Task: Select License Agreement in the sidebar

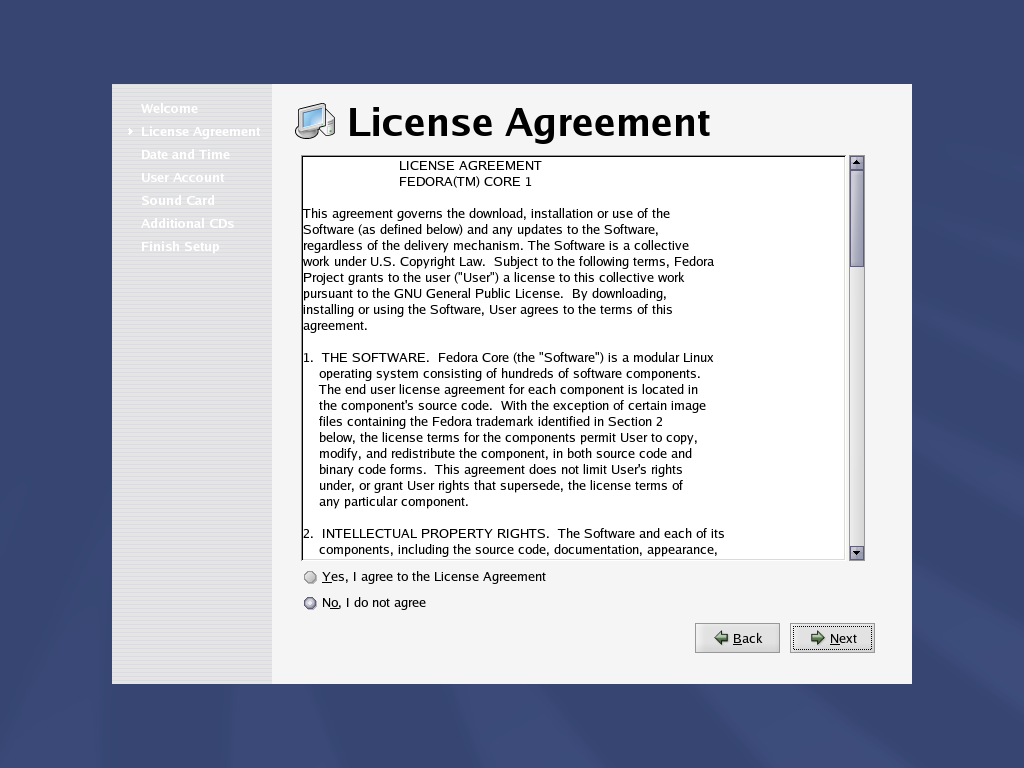Action: click(200, 131)
